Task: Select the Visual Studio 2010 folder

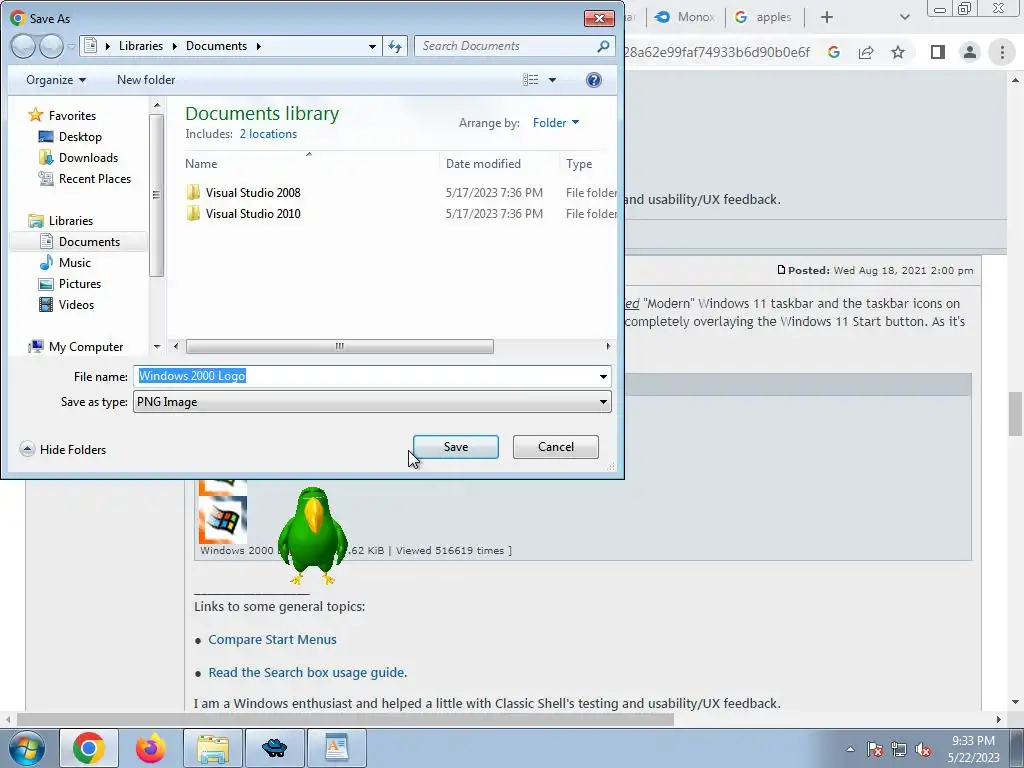Action: (253, 214)
